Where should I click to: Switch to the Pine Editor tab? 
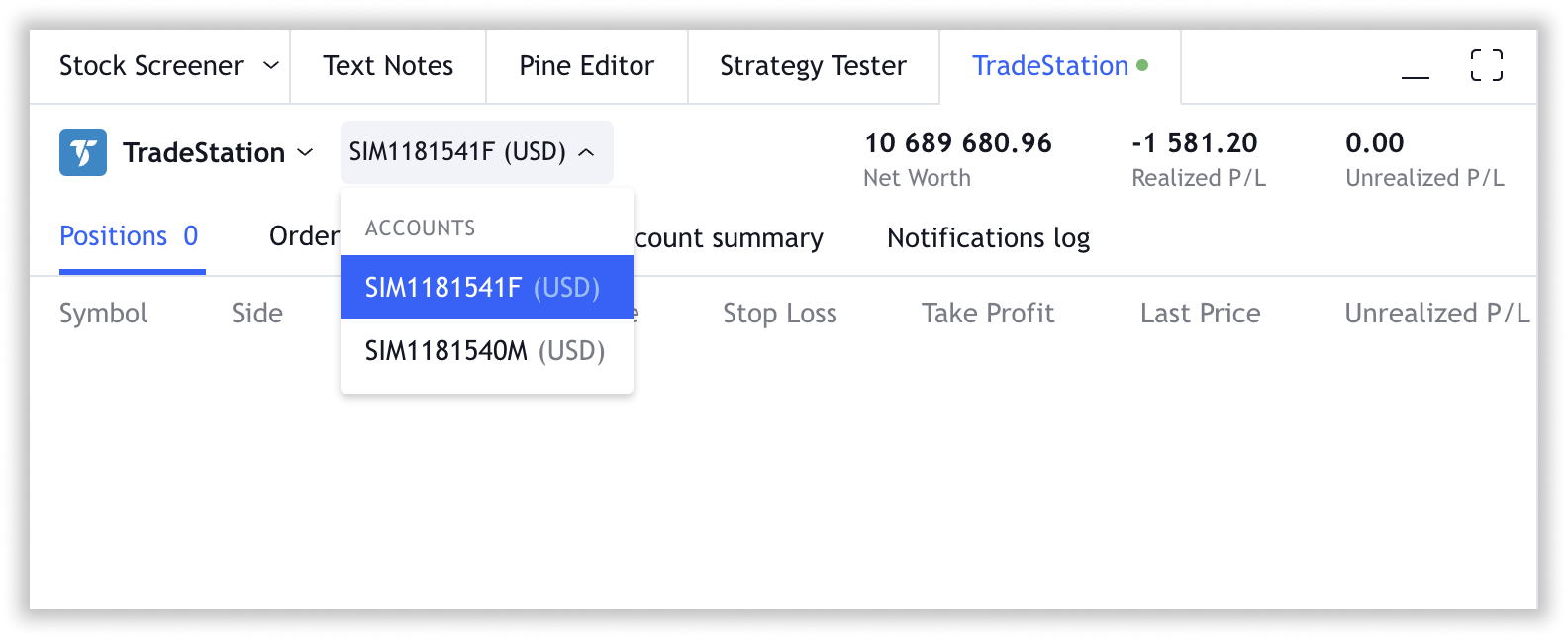click(586, 66)
